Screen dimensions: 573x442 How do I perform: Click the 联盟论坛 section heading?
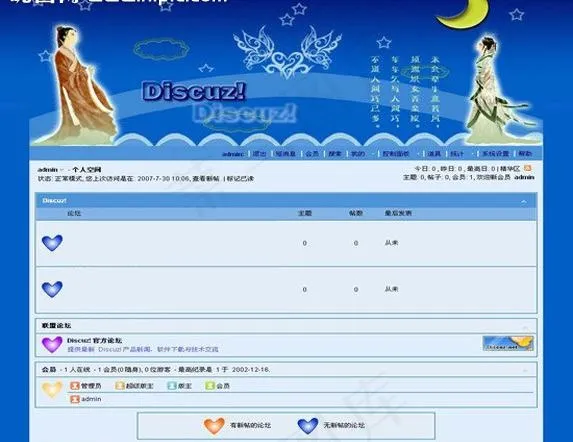pos(56,325)
